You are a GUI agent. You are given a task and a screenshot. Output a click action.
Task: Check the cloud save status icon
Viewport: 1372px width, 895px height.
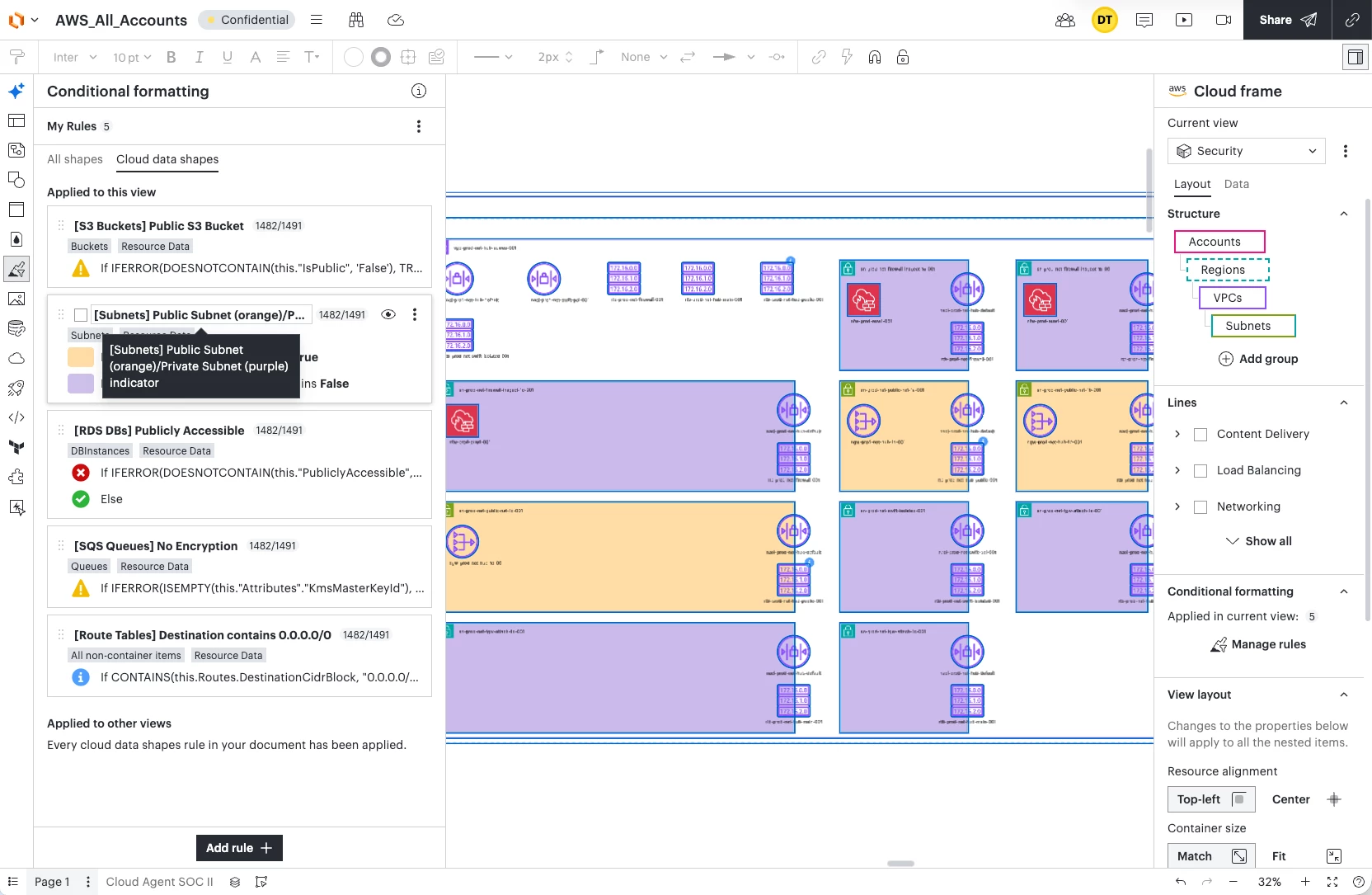pos(396,20)
